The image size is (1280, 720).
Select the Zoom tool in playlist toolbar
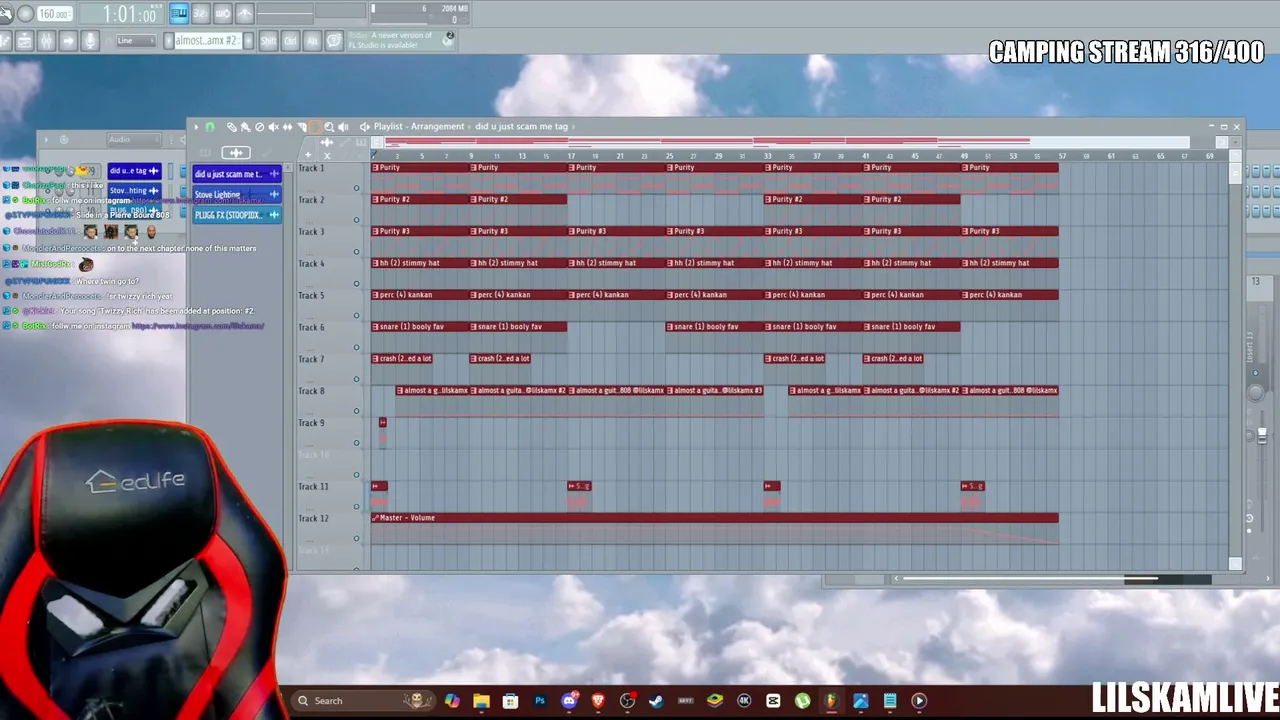tap(329, 127)
